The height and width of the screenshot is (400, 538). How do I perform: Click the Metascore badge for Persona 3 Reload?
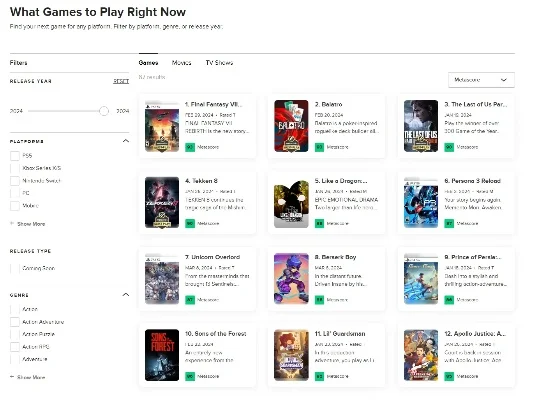pyautogui.click(x=449, y=223)
